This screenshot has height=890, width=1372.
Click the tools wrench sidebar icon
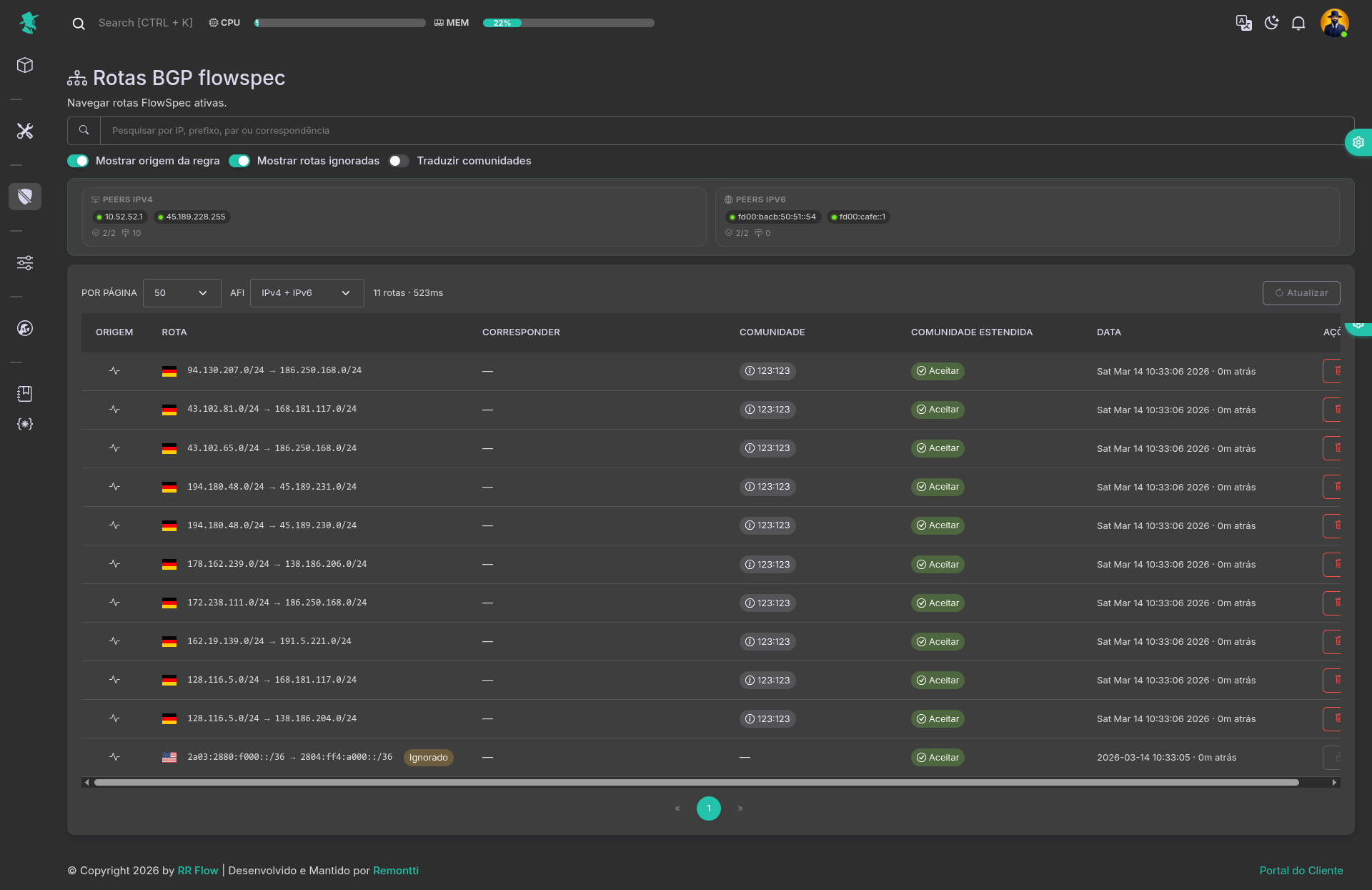[25, 131]
